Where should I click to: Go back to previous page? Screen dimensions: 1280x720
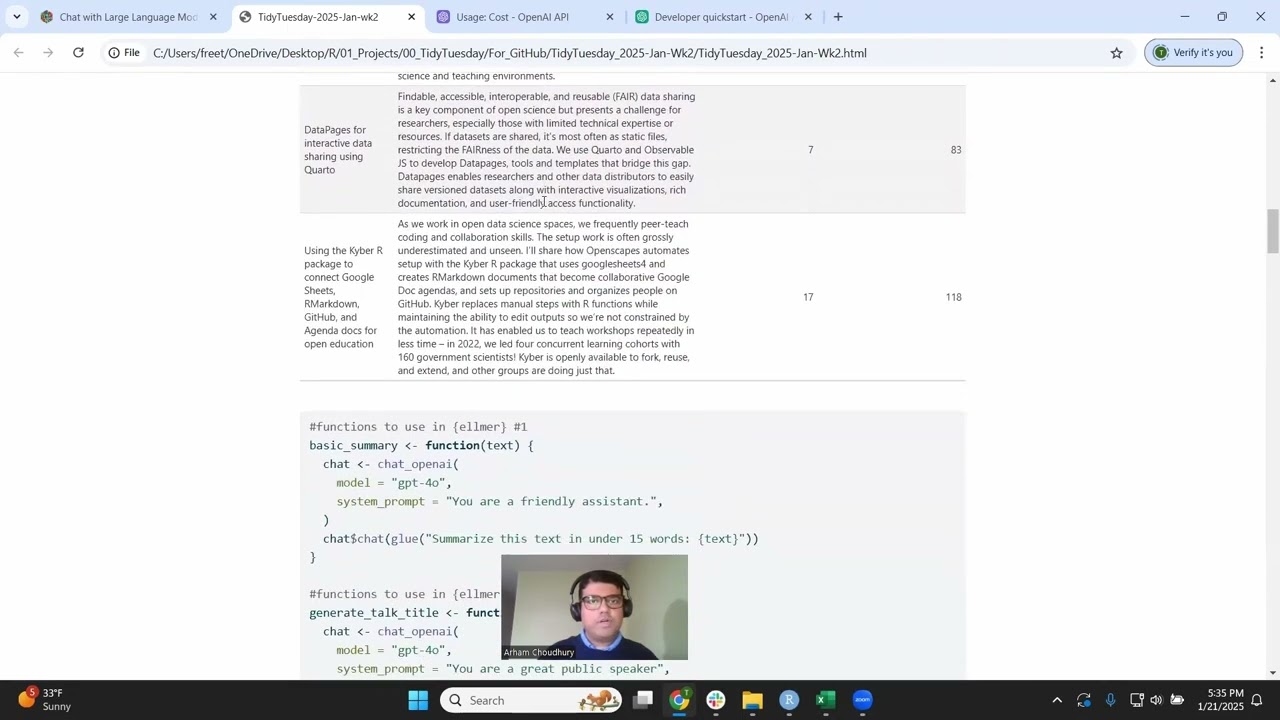(18, 53)
